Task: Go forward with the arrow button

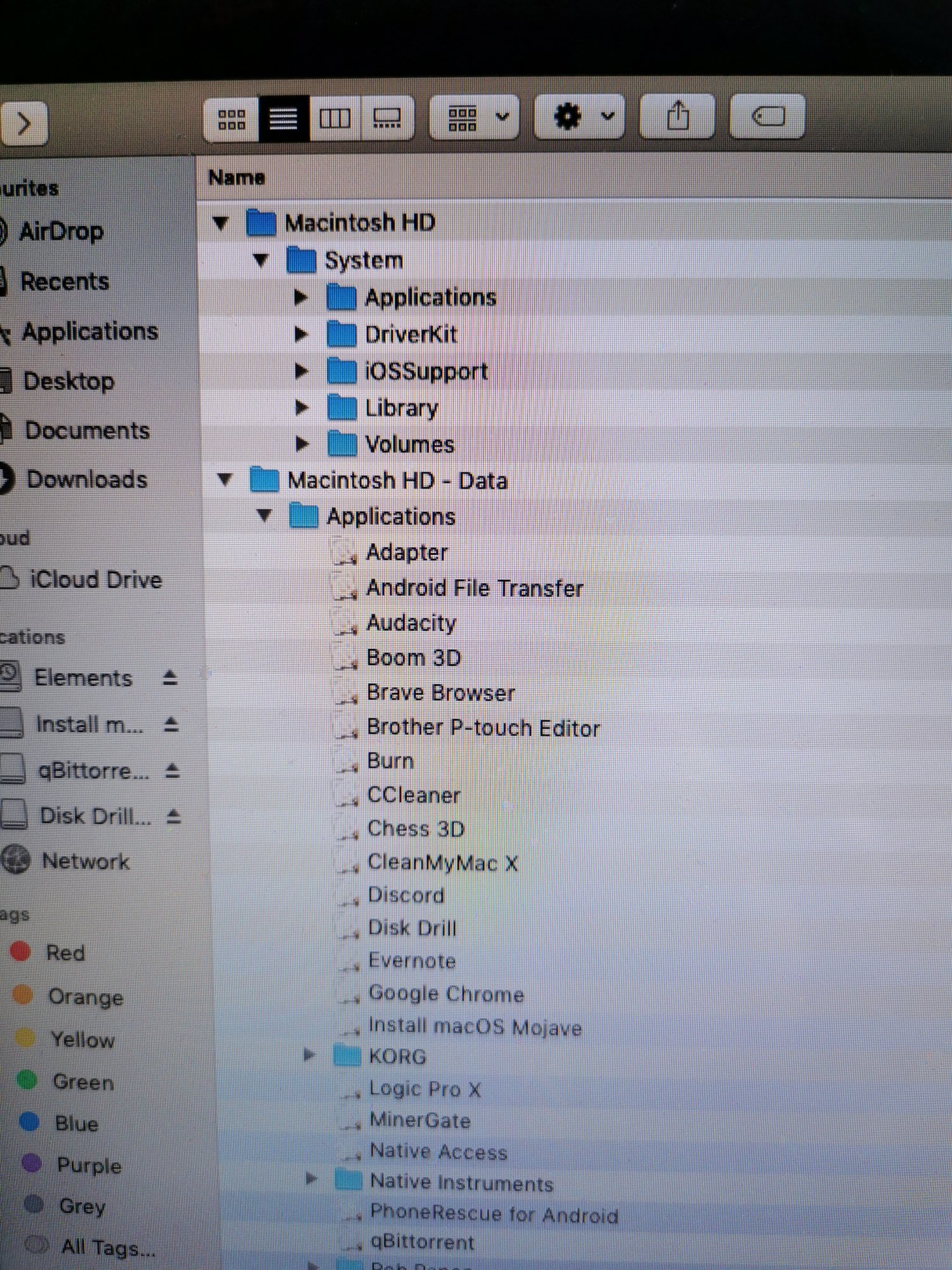Action: pos(23,123)
